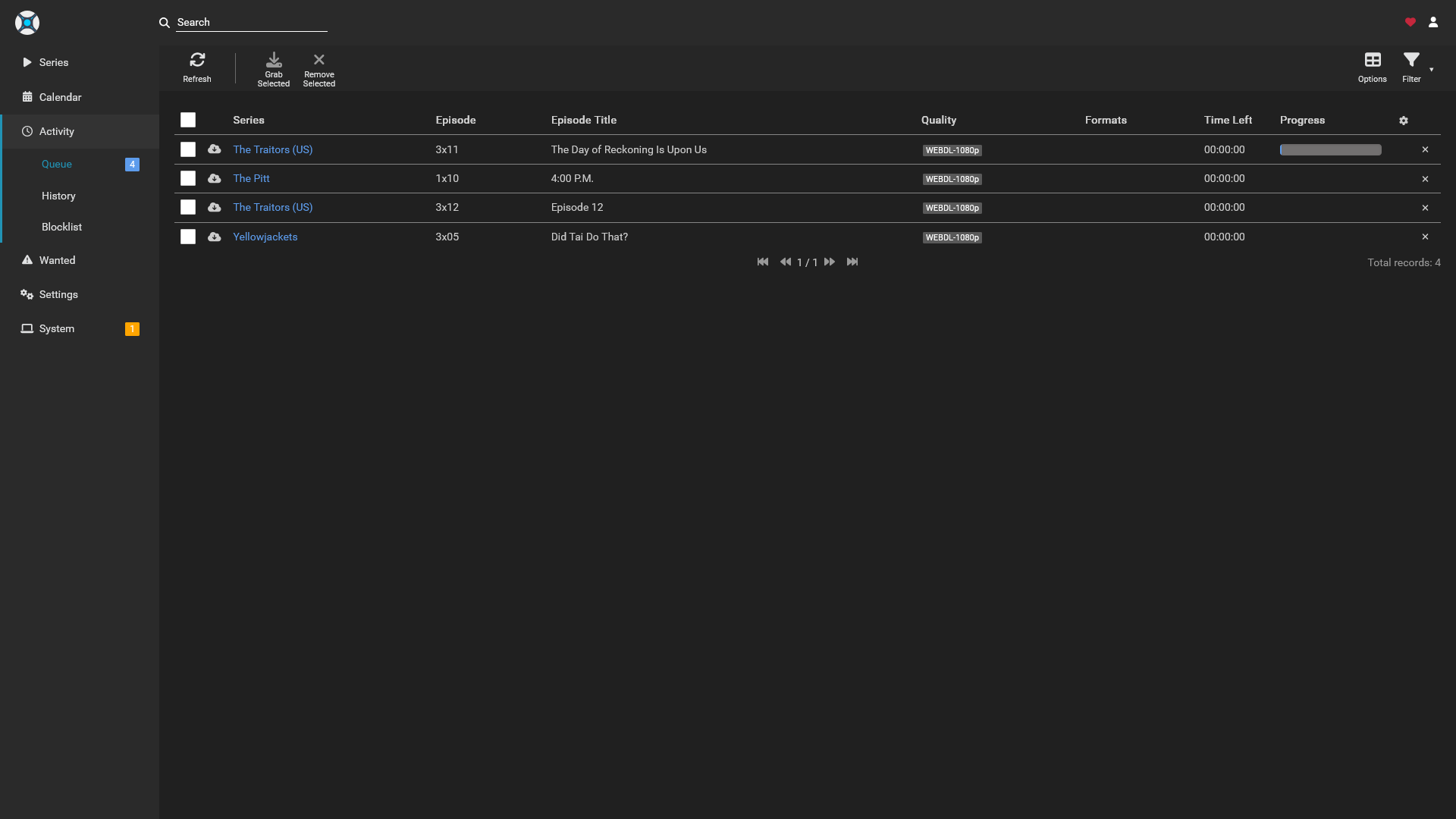Click the red heart donate icon
This screenshot has height=819, width=1456.
pos(1410,23)
